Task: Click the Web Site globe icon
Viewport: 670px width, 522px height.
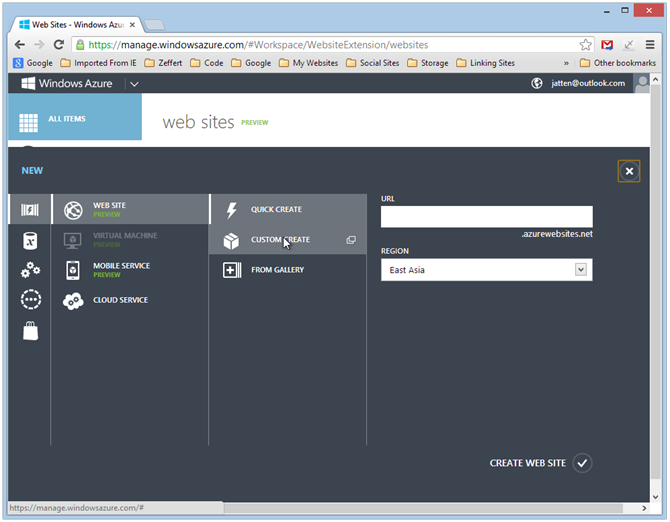Action: (x=73, y=210)
